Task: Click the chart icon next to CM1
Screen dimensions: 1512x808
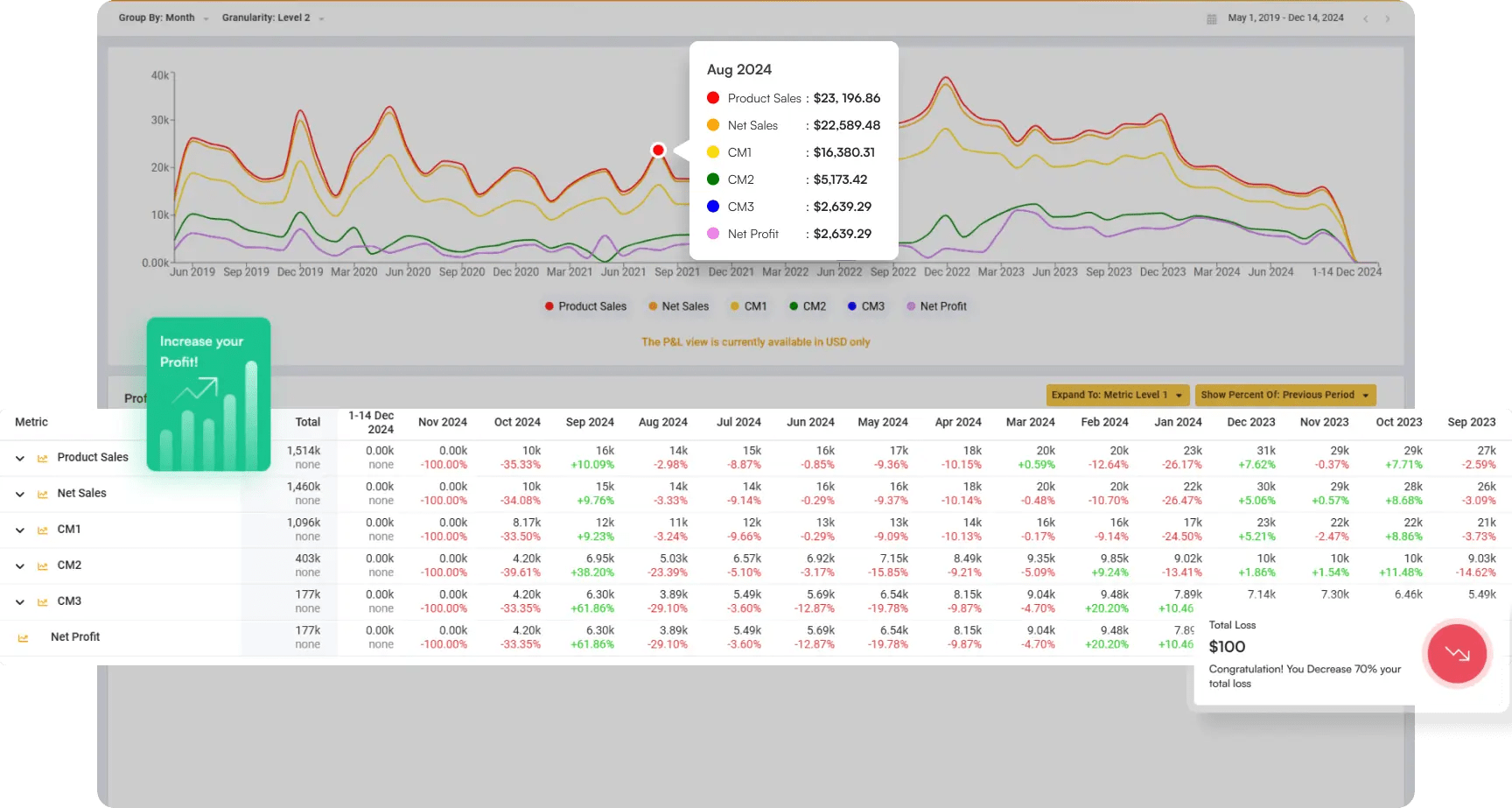Action: click(x=42, y=530)
